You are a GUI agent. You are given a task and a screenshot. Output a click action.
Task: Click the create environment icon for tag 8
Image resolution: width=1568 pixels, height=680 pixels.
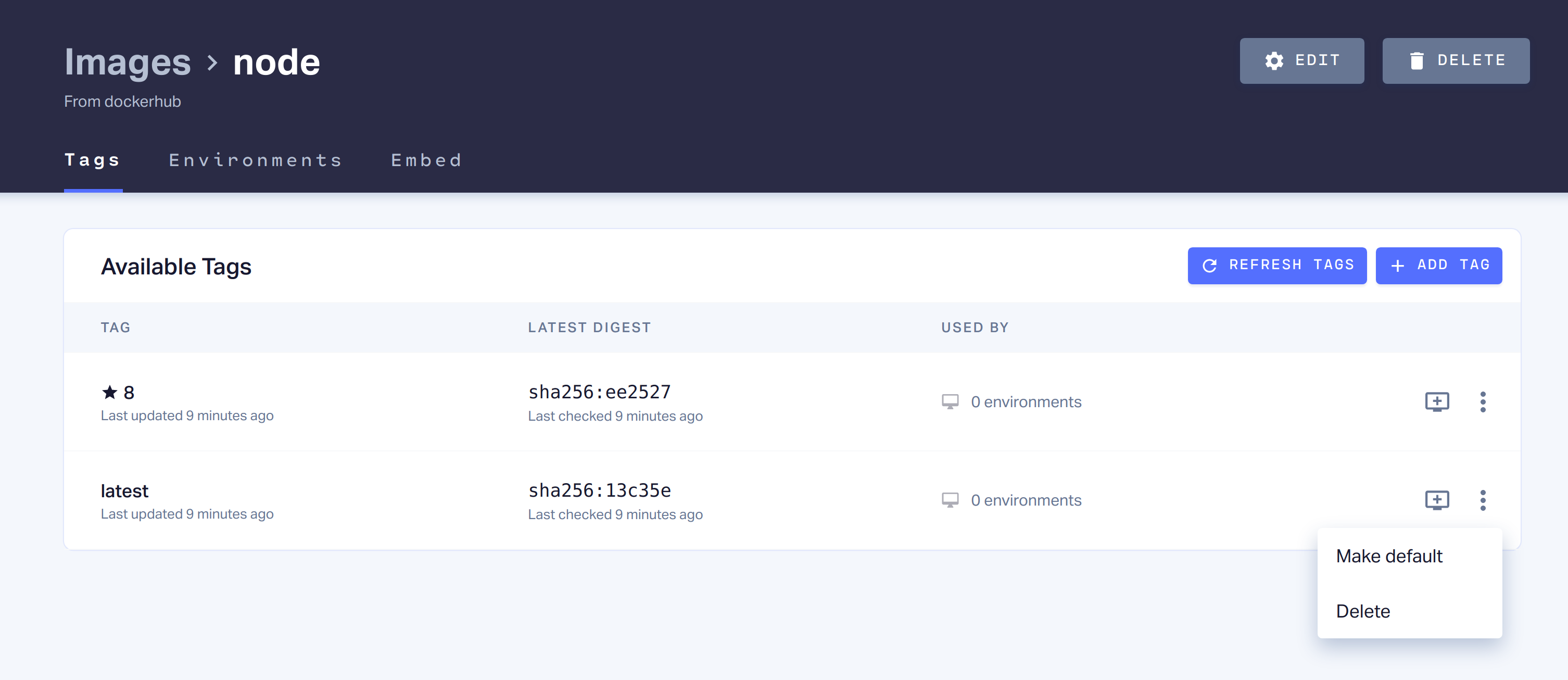click(x=1436, y=402)
